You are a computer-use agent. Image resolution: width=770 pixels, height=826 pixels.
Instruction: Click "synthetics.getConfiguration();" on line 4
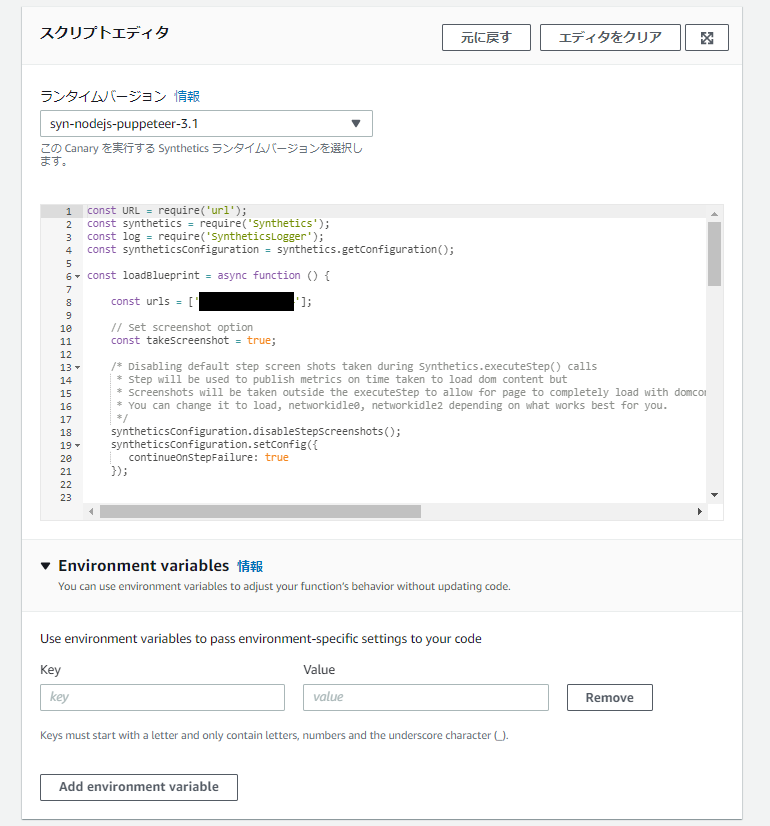click(x=366, y=250)
